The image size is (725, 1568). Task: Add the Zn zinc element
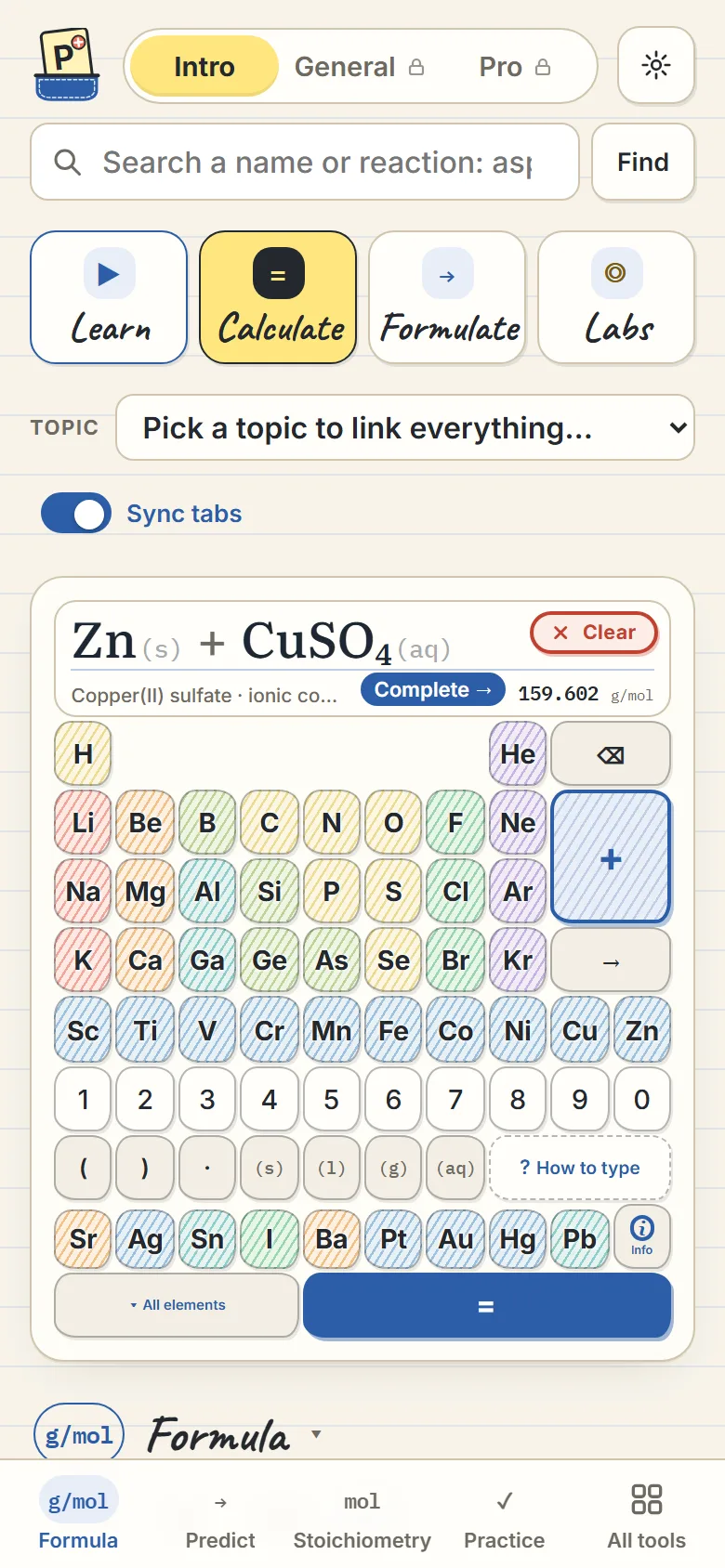(x=642, y=1029)
